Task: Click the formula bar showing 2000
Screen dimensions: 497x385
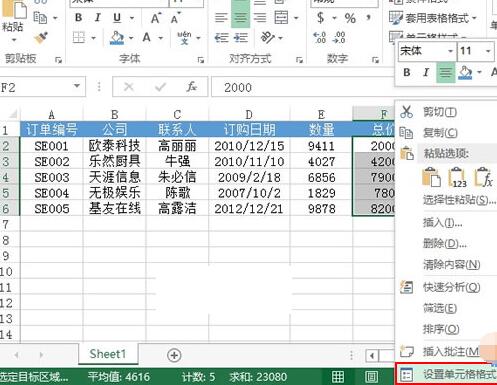Action: tap(303, 87)
